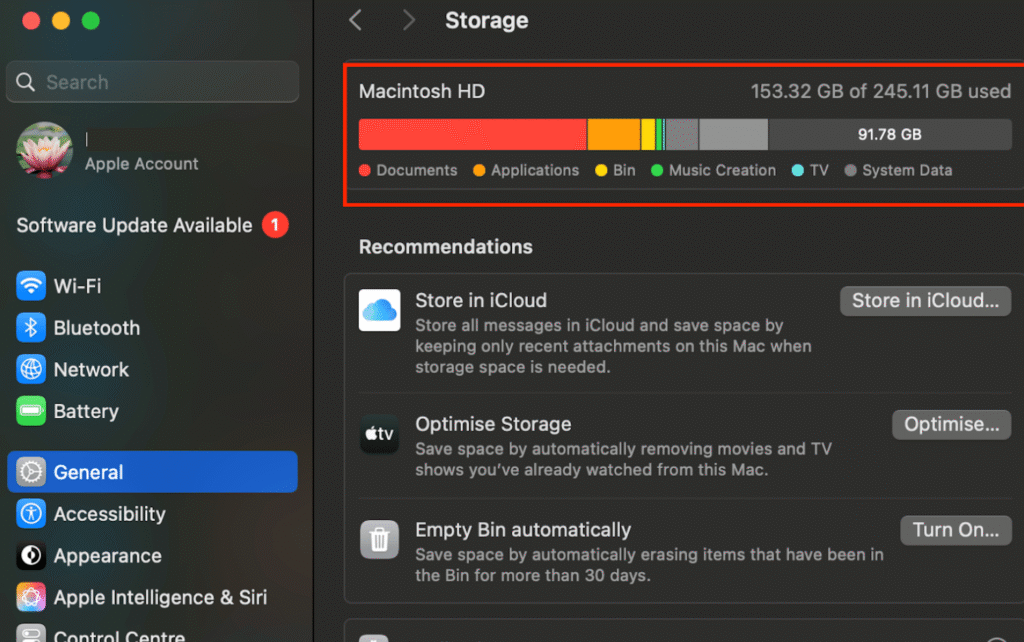Image resolution: width=1024 pixels, height=642 pixels.
Task: Click the Turn On... button
Action: 955,530
